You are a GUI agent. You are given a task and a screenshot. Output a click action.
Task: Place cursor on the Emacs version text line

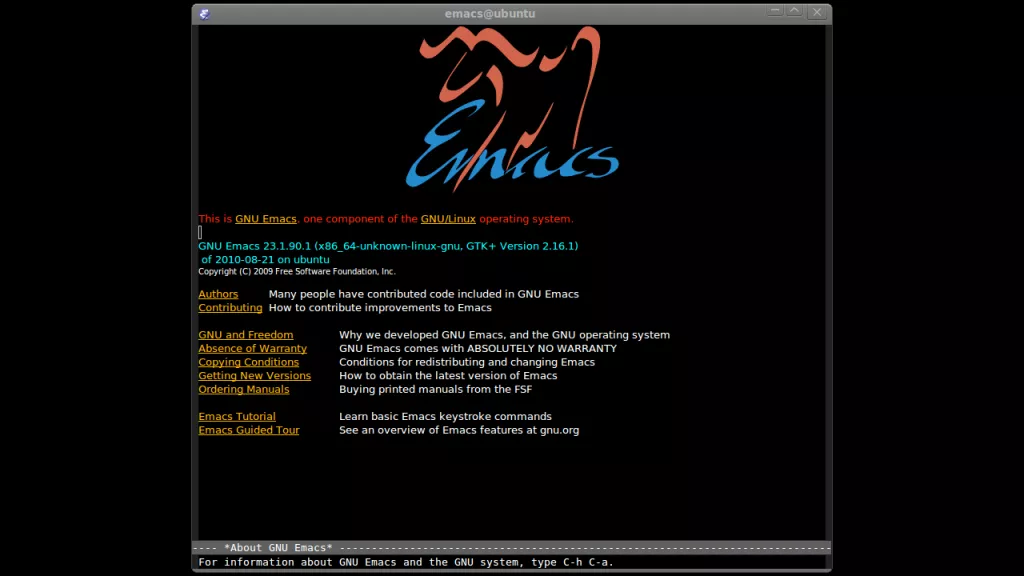pos(388,246)
